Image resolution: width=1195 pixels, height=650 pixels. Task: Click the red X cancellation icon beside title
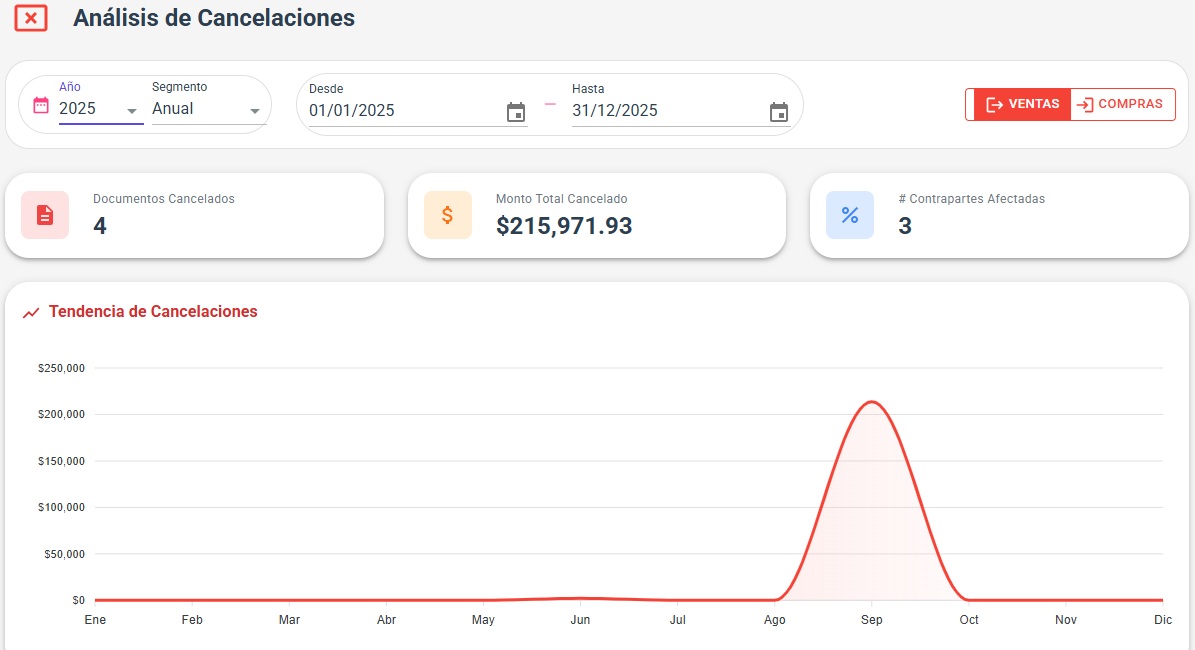coord(31,18)
